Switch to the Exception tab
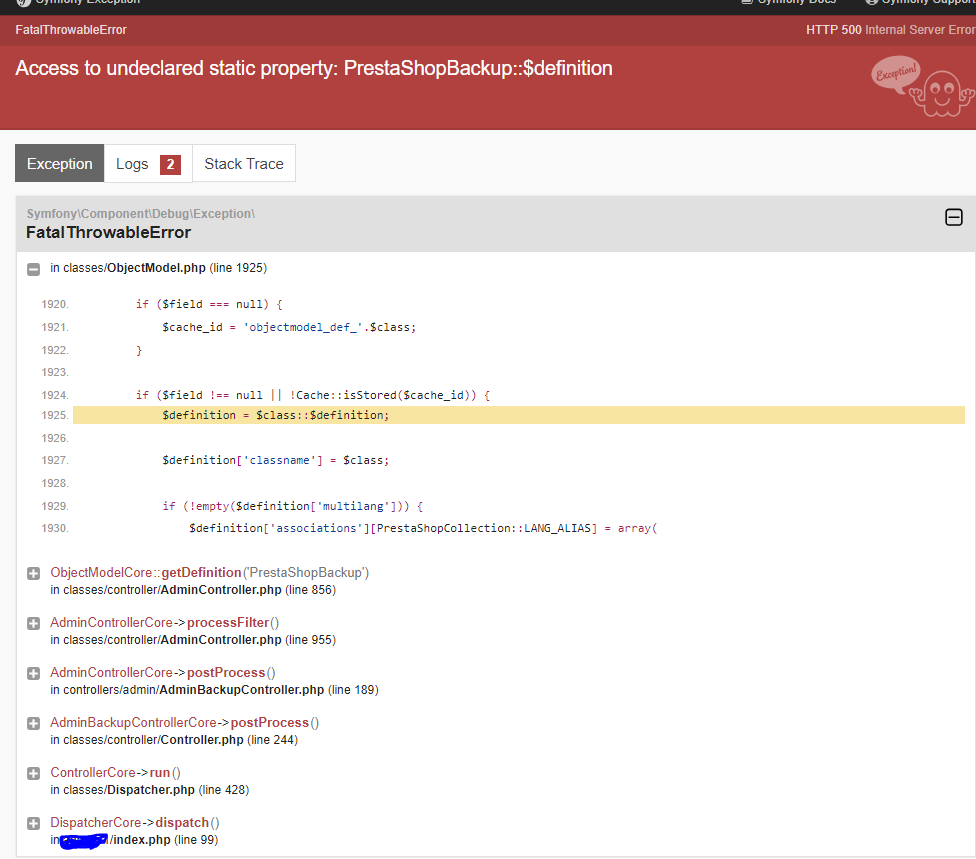The width and height of the screenshot is (976, 859). point(59,164)
